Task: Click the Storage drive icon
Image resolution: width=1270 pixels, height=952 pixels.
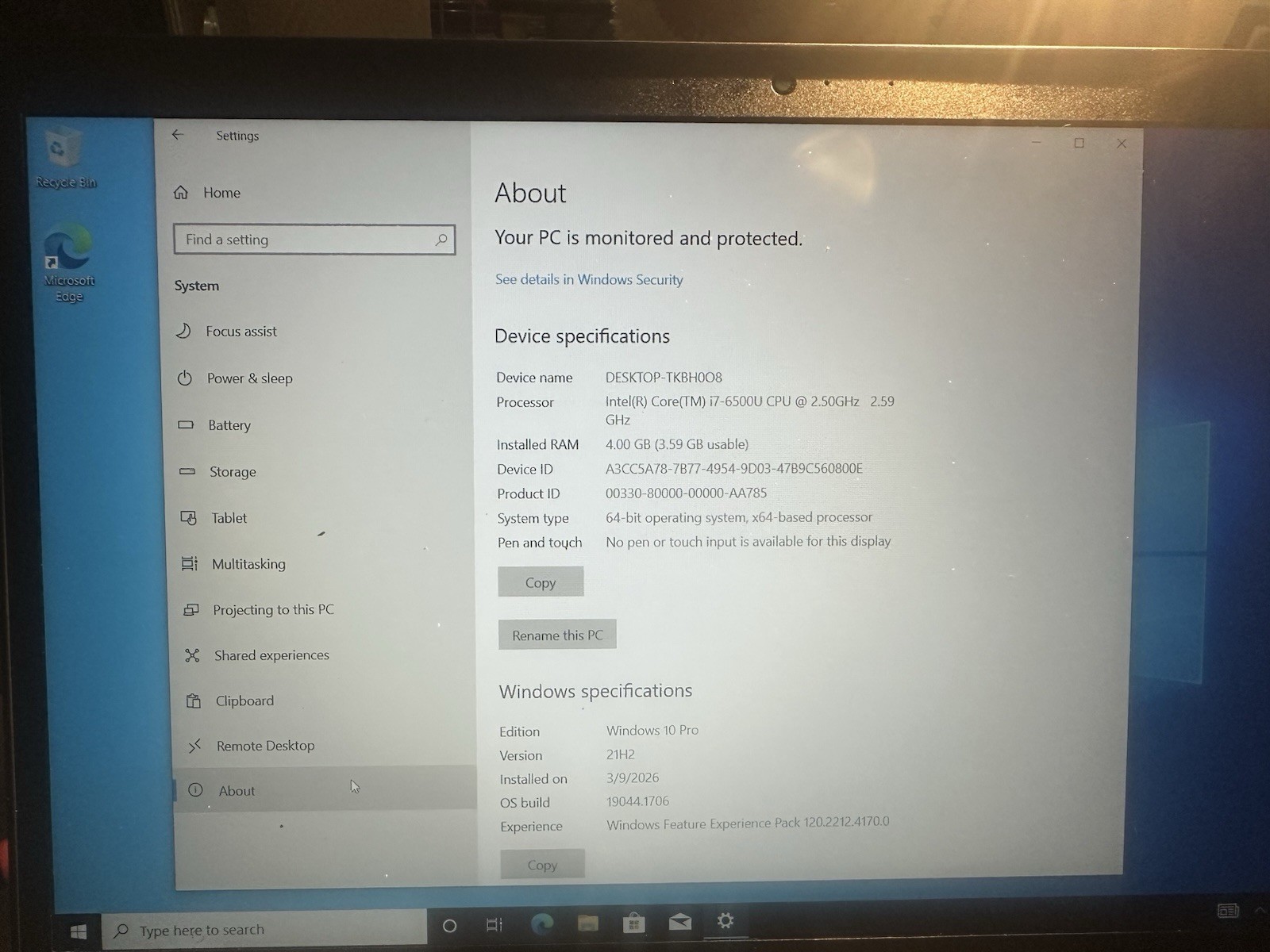Action: tap(187, 471)
